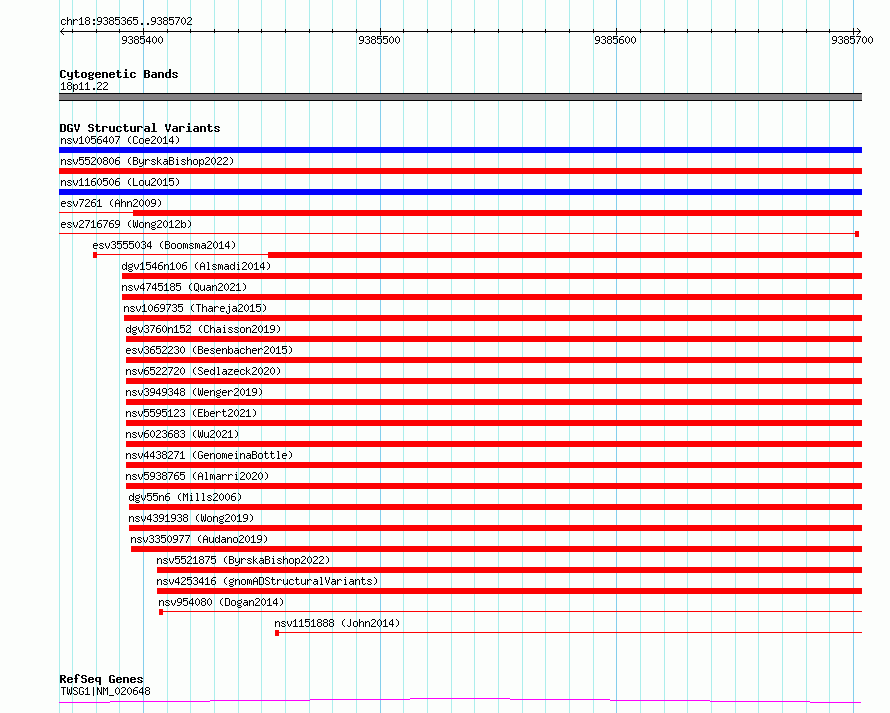Open variant esv2716769 (Wong2012b) label

click(126, 224)
